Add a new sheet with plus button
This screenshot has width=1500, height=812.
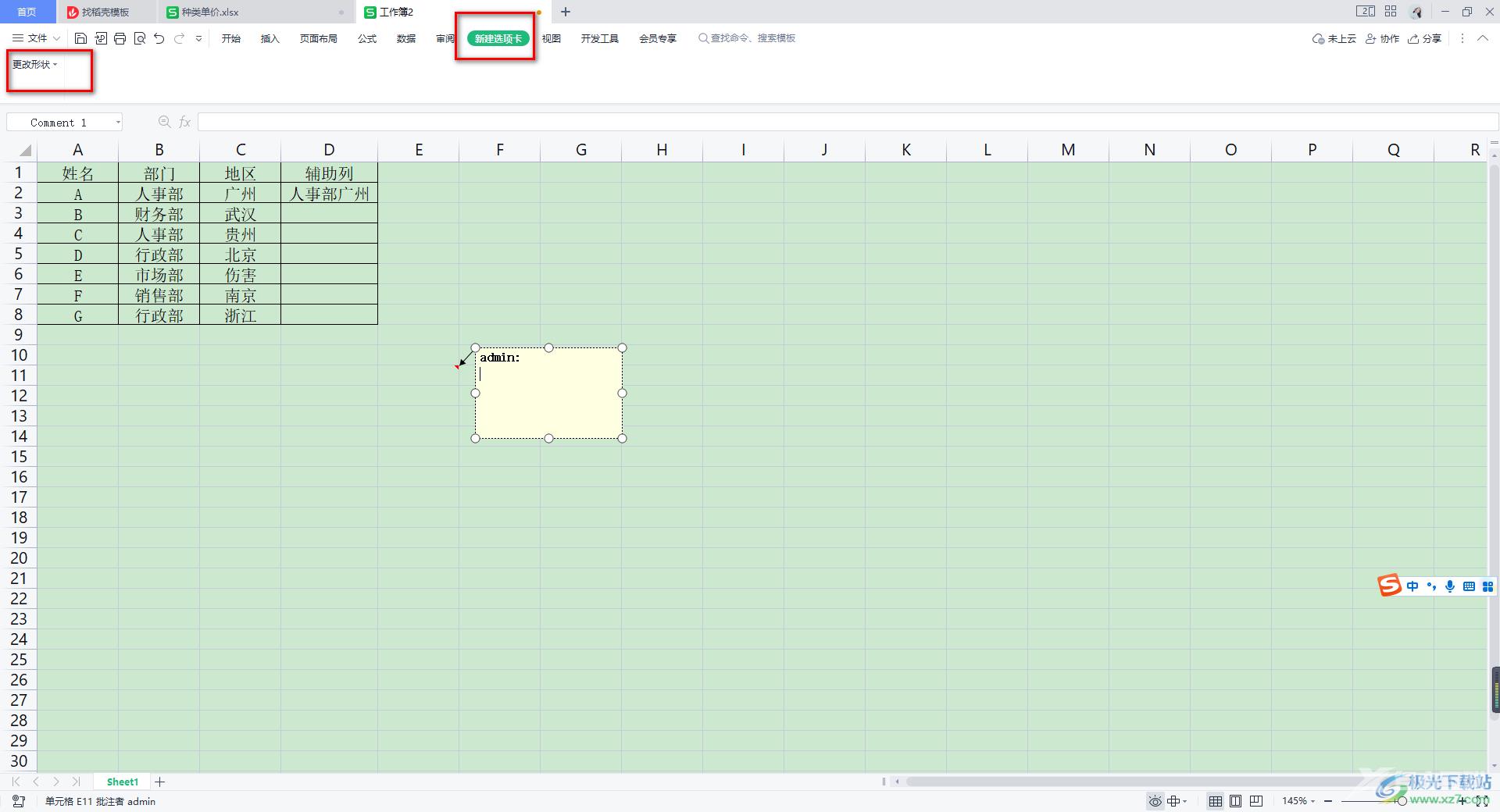coord(160,782)
